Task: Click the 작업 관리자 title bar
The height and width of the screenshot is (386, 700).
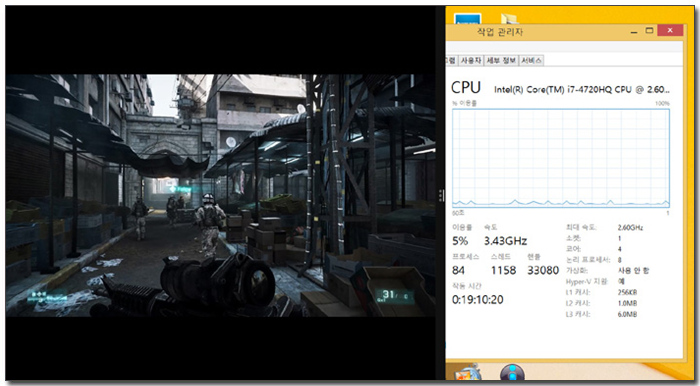Action: (x=537, y=31)
